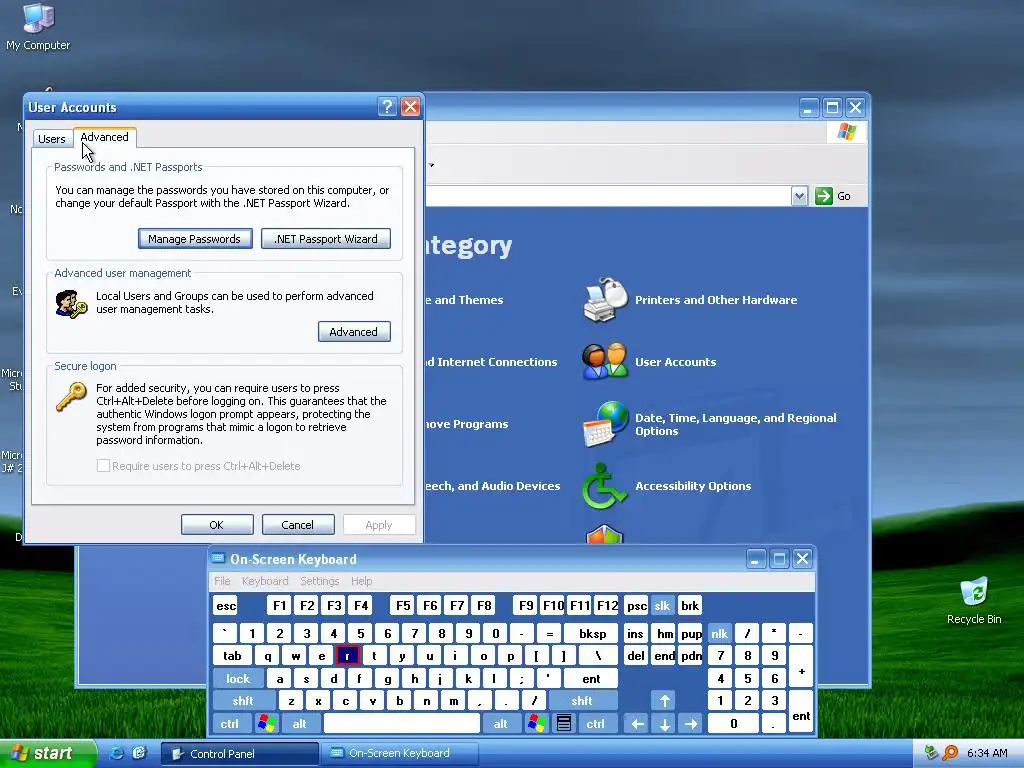This screenshot has height=768, width=1024.
Task: Click the tab key on keyboard
Action: [x=232, y=656]
